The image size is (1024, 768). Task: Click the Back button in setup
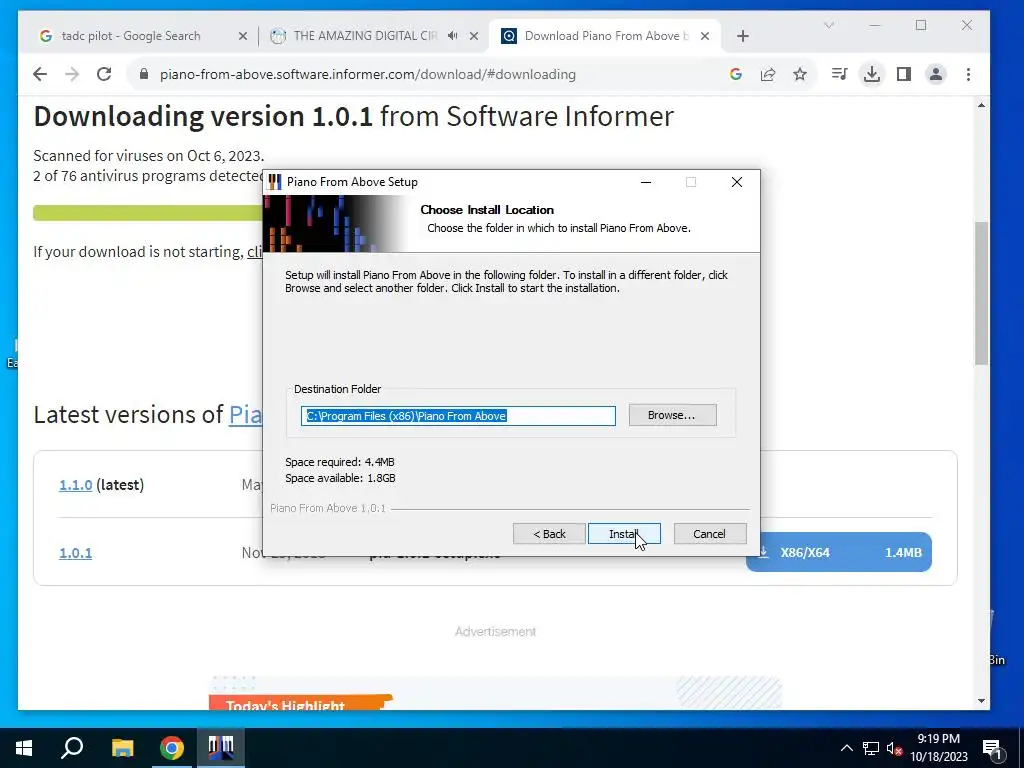pyautogui.click(x=549, y=534)
